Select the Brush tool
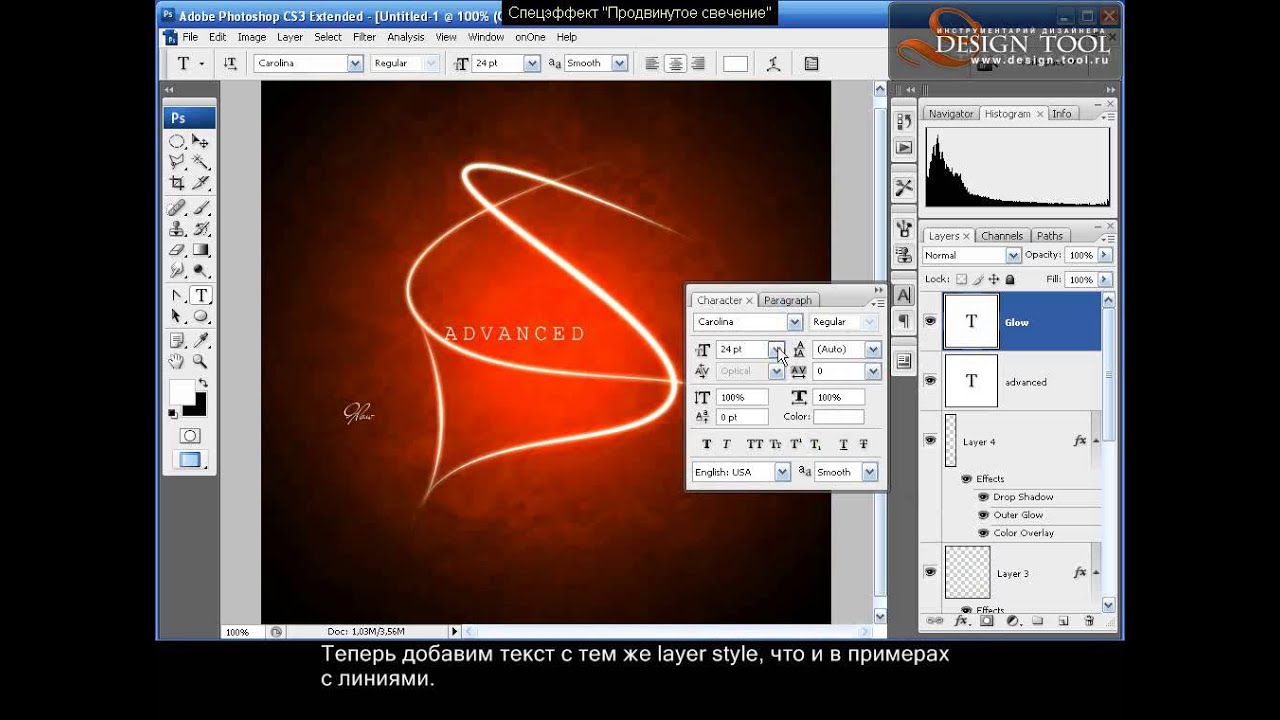Viewport: 1280px width, 720px height. (201, 208)
